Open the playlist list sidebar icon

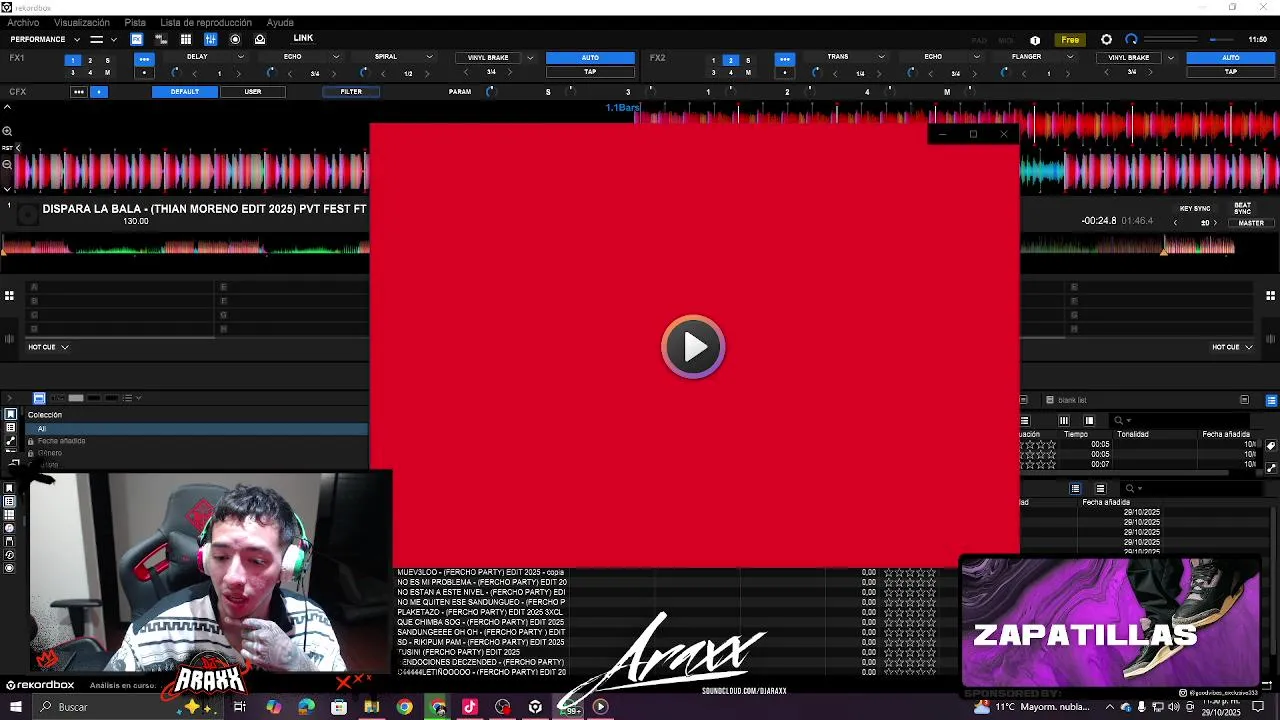pos(10,428)
